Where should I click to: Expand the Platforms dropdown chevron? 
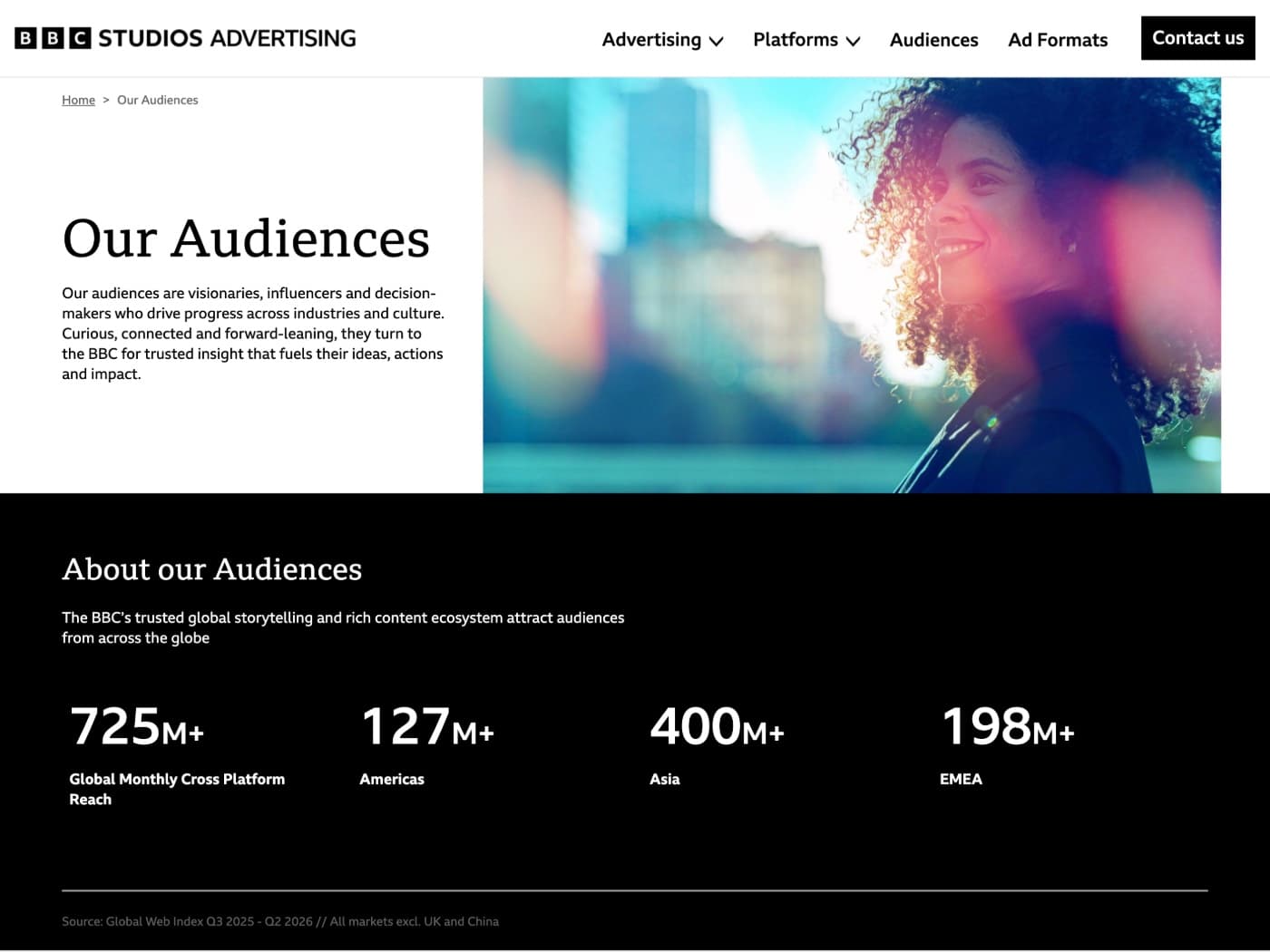coord(853,41)
